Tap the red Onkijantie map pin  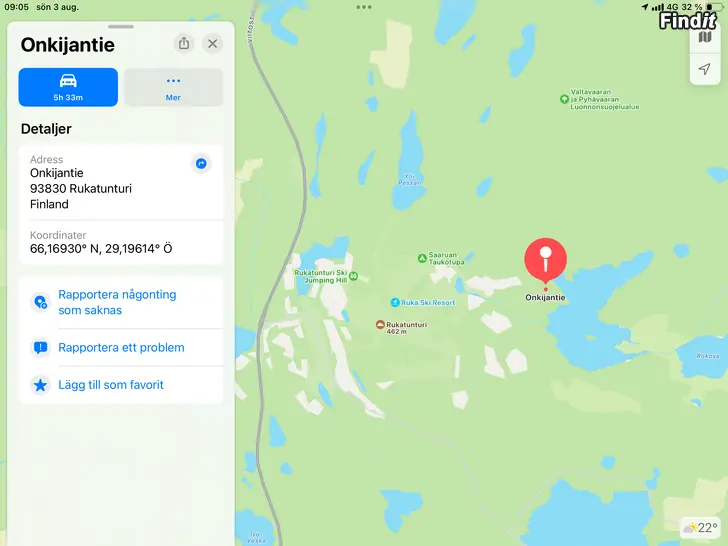coord(546,260)
